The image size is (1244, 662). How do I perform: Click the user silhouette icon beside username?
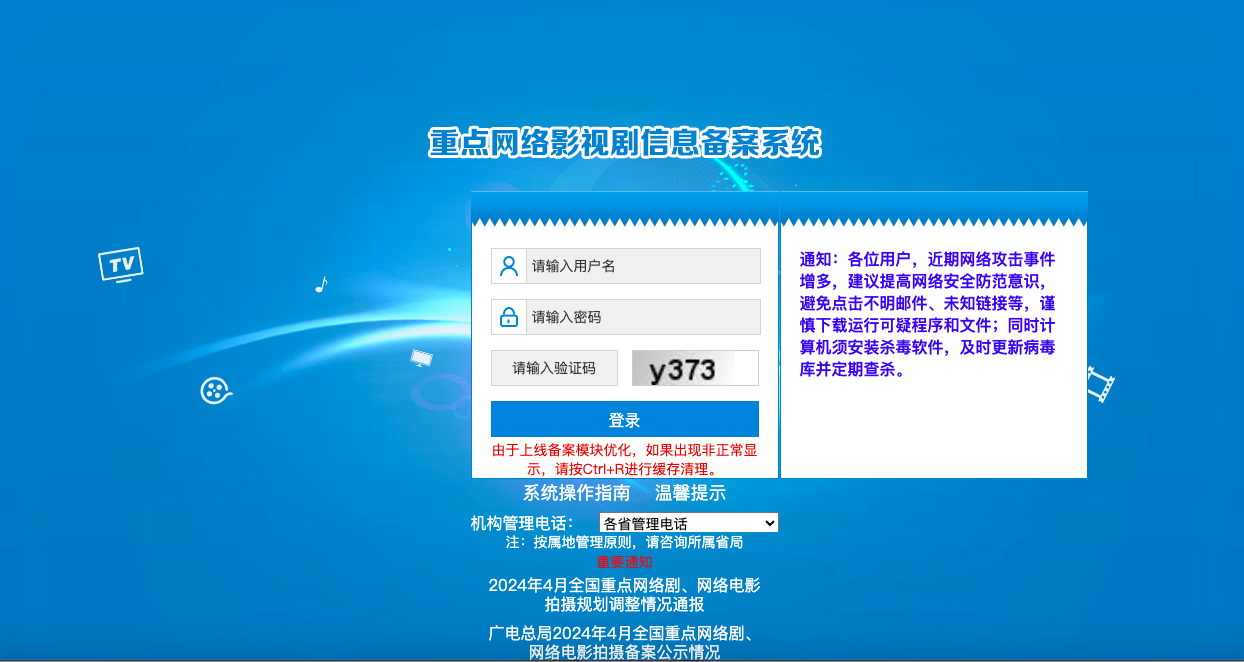[509, 266]
